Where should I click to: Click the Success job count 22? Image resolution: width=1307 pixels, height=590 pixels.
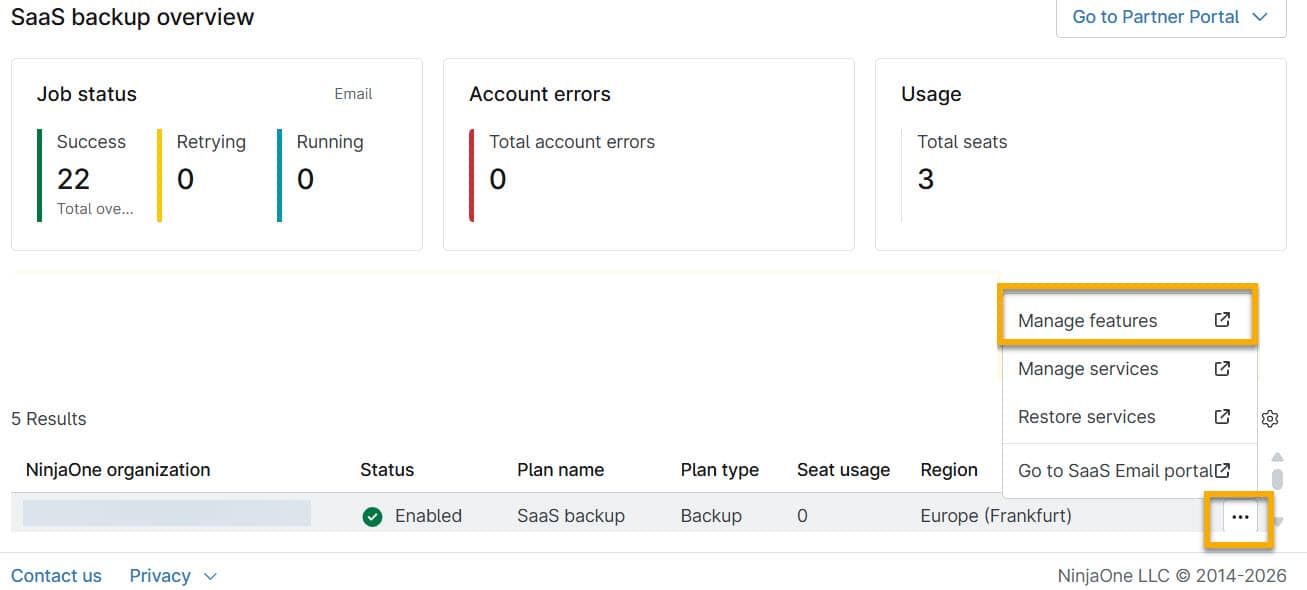(x=73, y=179)
